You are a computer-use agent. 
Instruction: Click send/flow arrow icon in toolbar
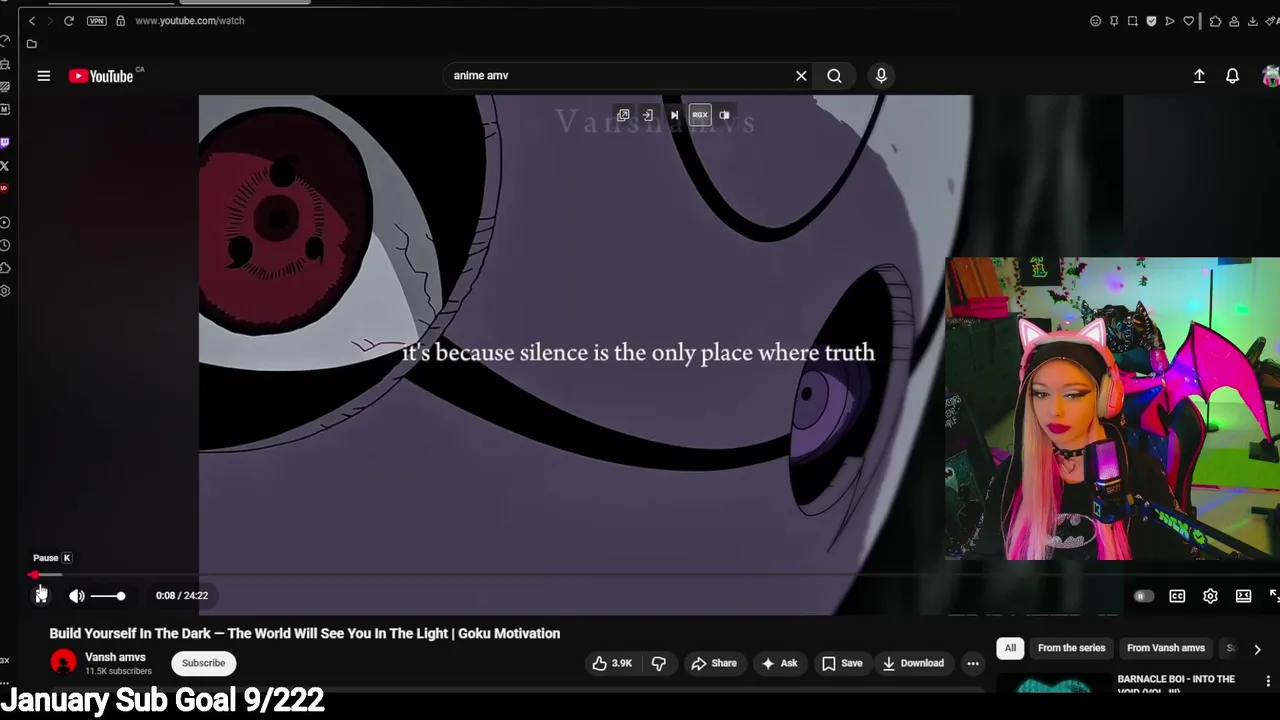point(1170,21)
